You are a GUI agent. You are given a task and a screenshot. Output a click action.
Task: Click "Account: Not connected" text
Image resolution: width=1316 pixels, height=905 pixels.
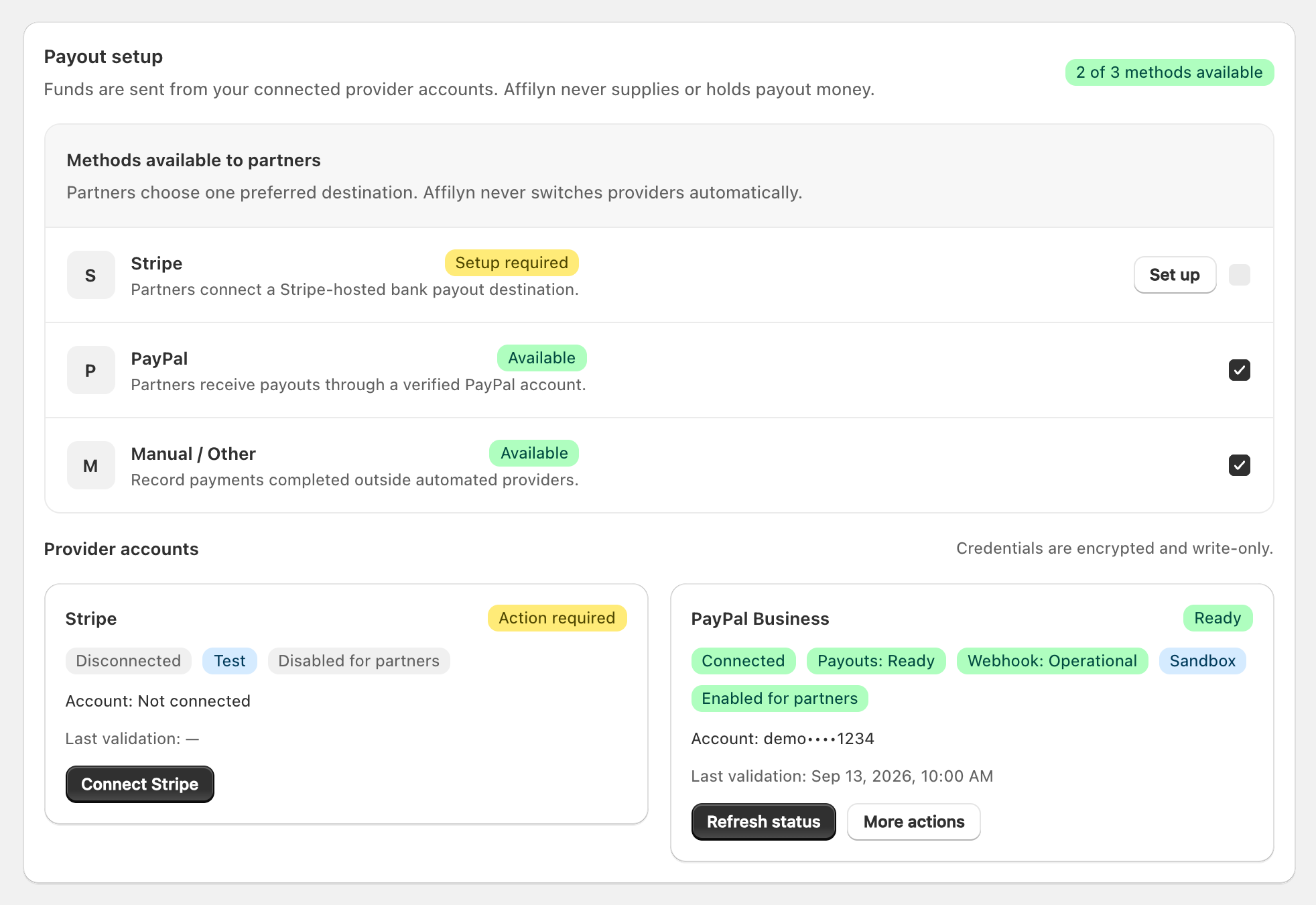tap(158, 701)
